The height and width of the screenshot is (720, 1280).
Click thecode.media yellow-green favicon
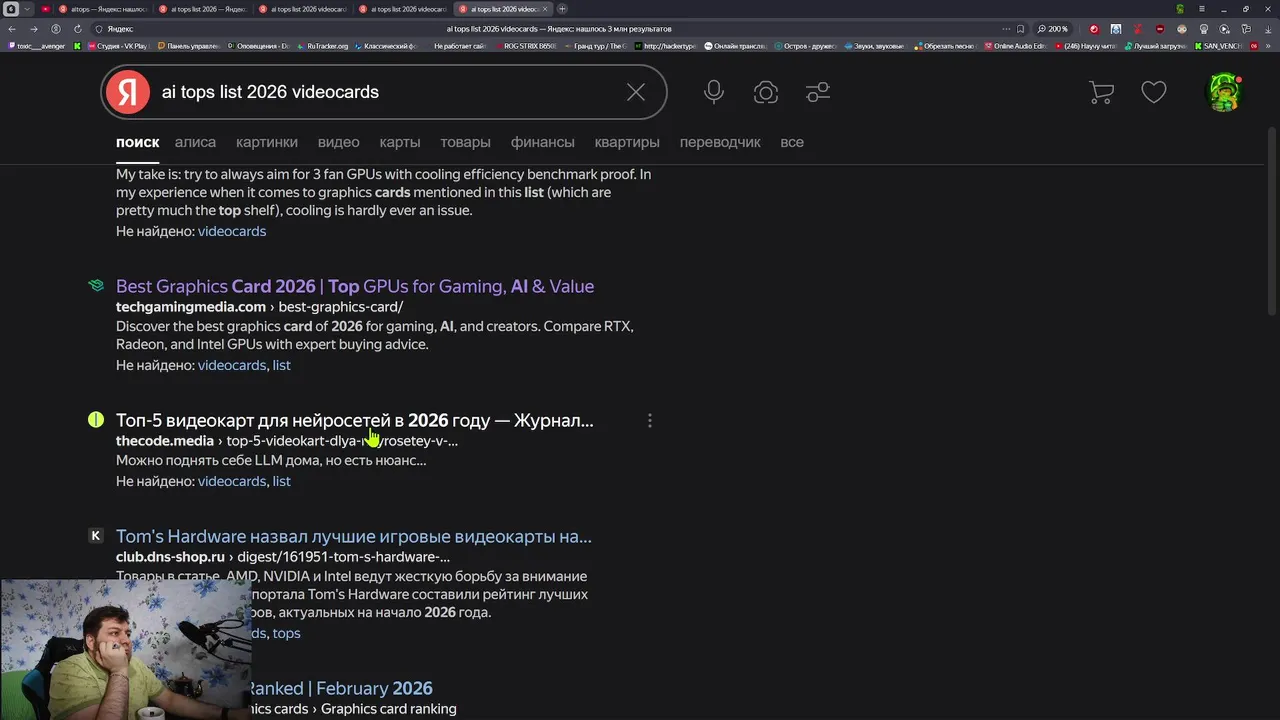click(x=96, y=420)
